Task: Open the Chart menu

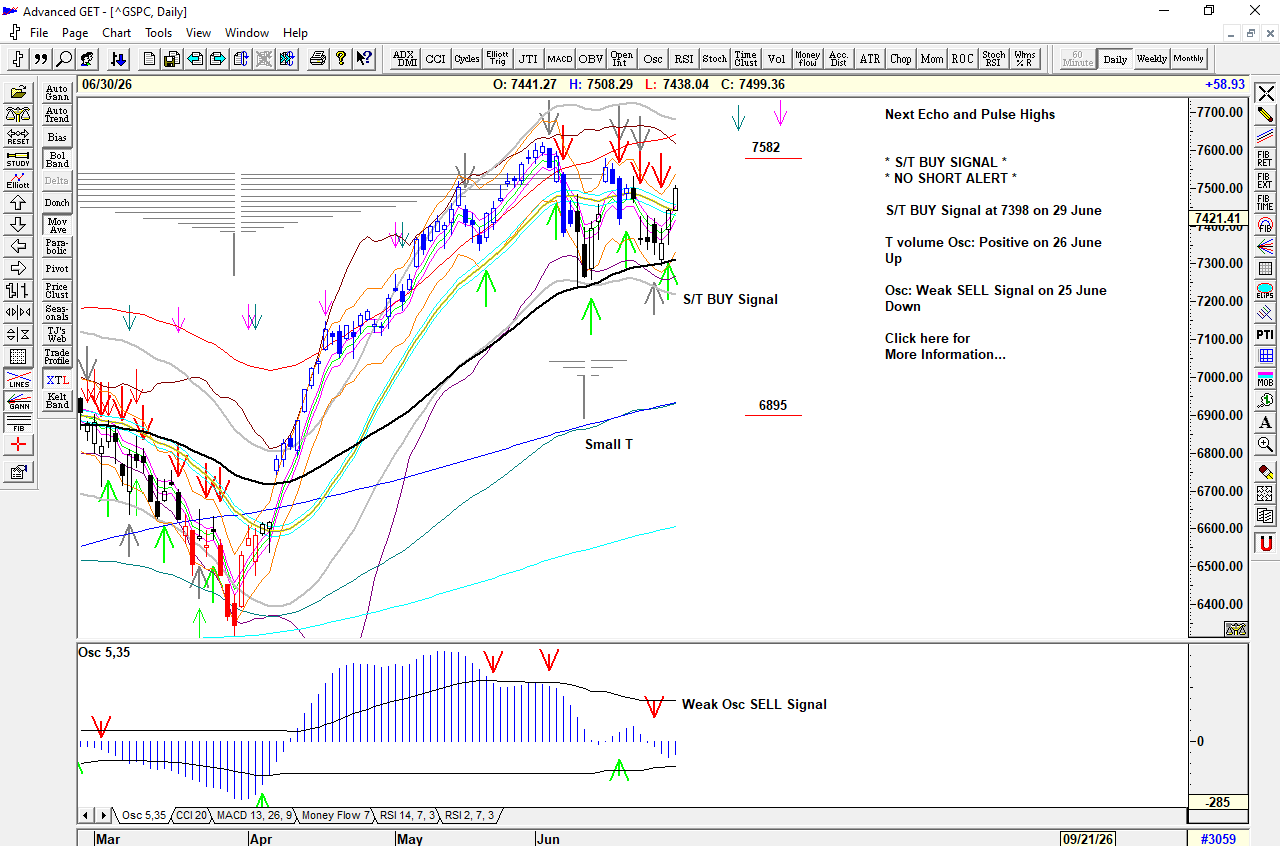Action: pyautogui.click(x=116, y=33)
